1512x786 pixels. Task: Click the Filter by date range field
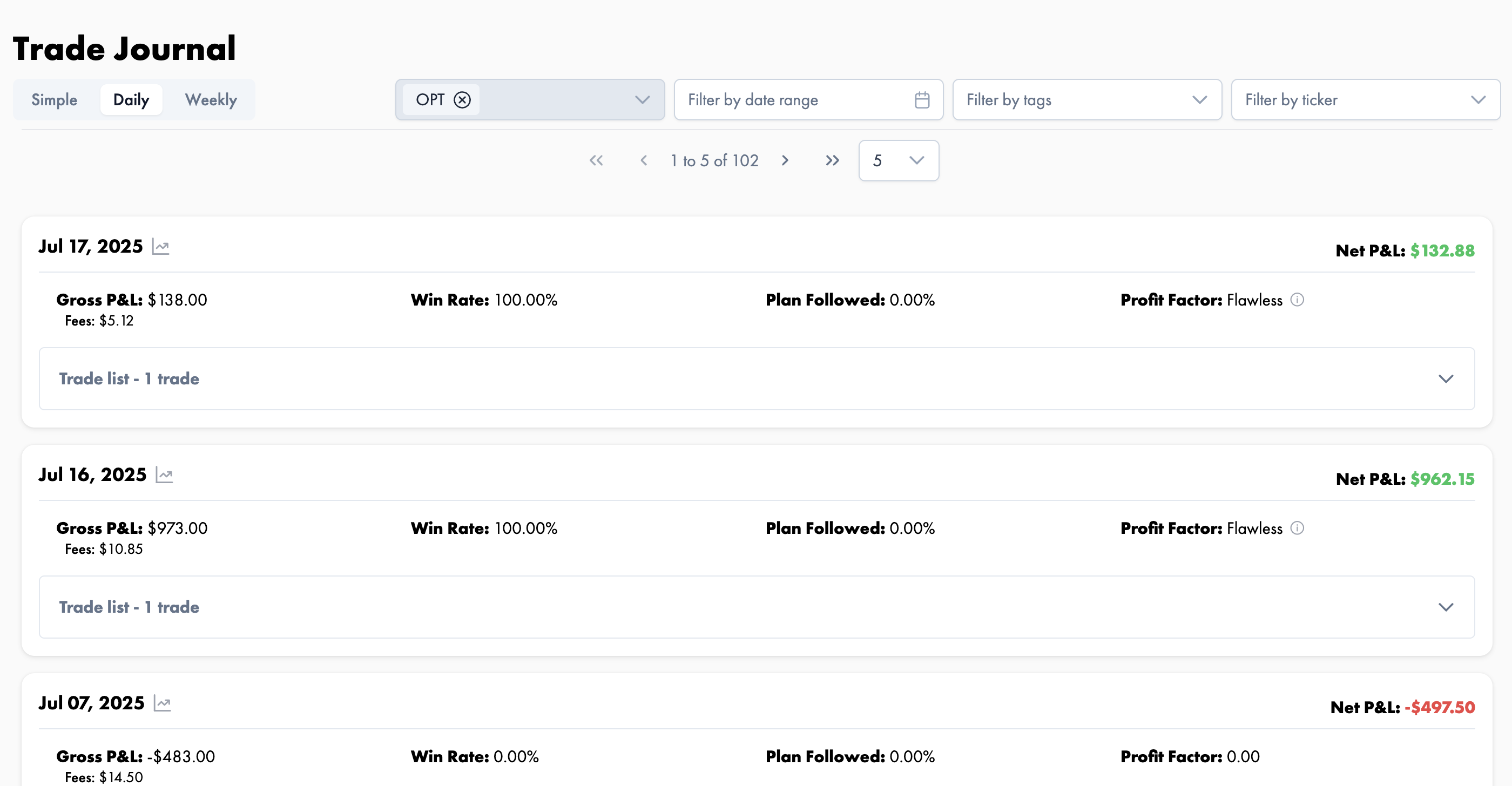[x=808, y=100]
